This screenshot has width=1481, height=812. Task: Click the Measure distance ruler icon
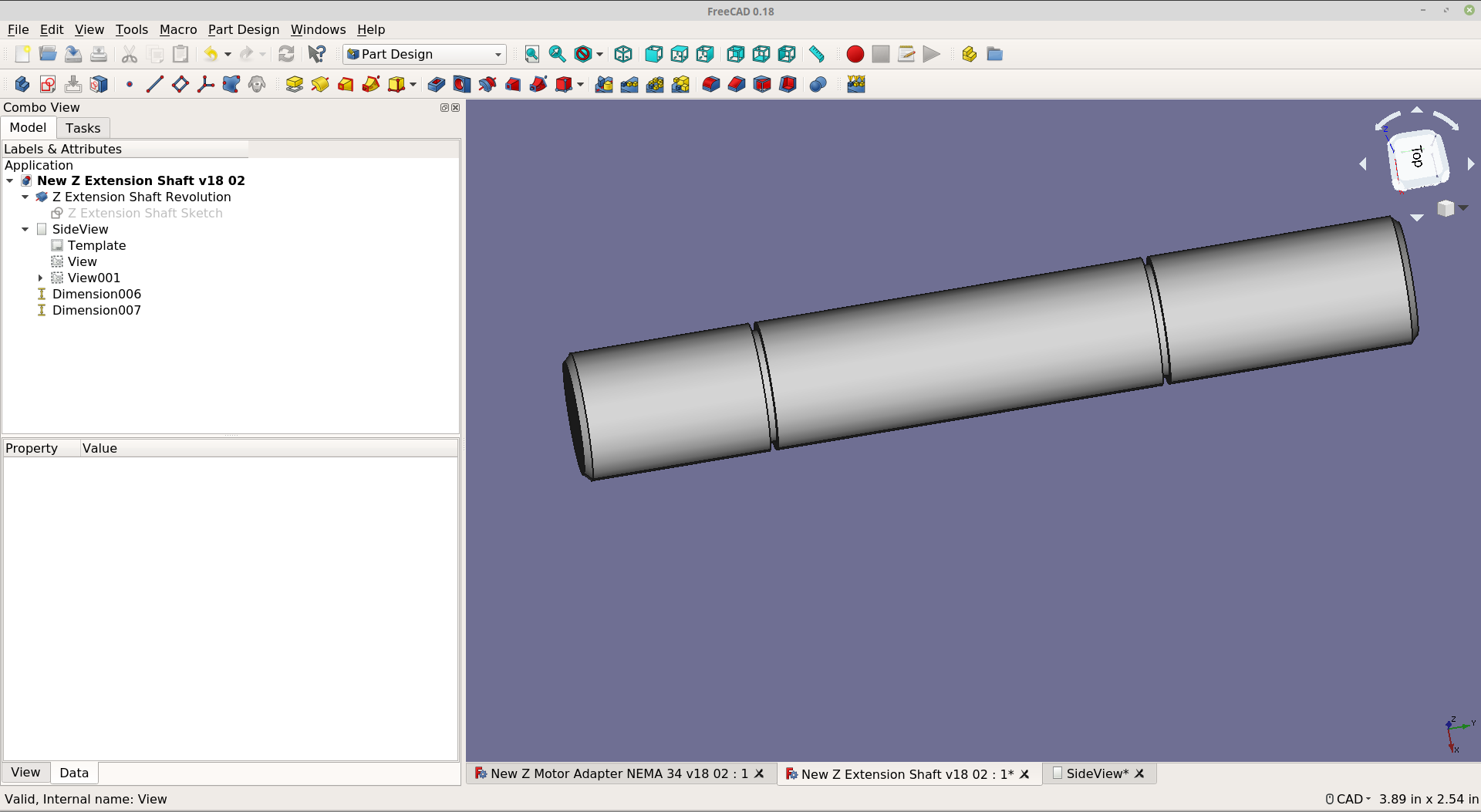coord(817,54)
